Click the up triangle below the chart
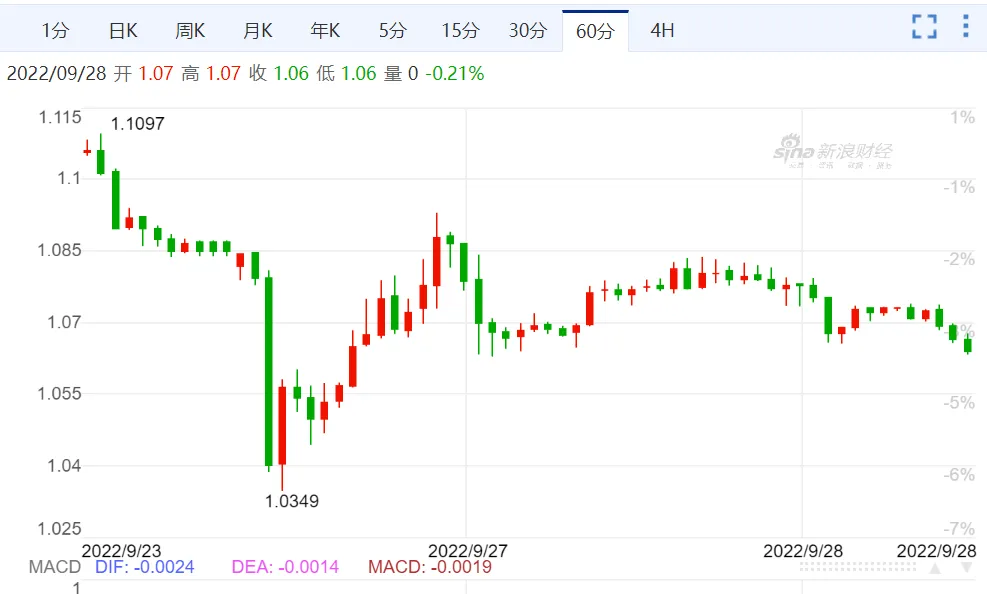987x594 pixels. 935,568
